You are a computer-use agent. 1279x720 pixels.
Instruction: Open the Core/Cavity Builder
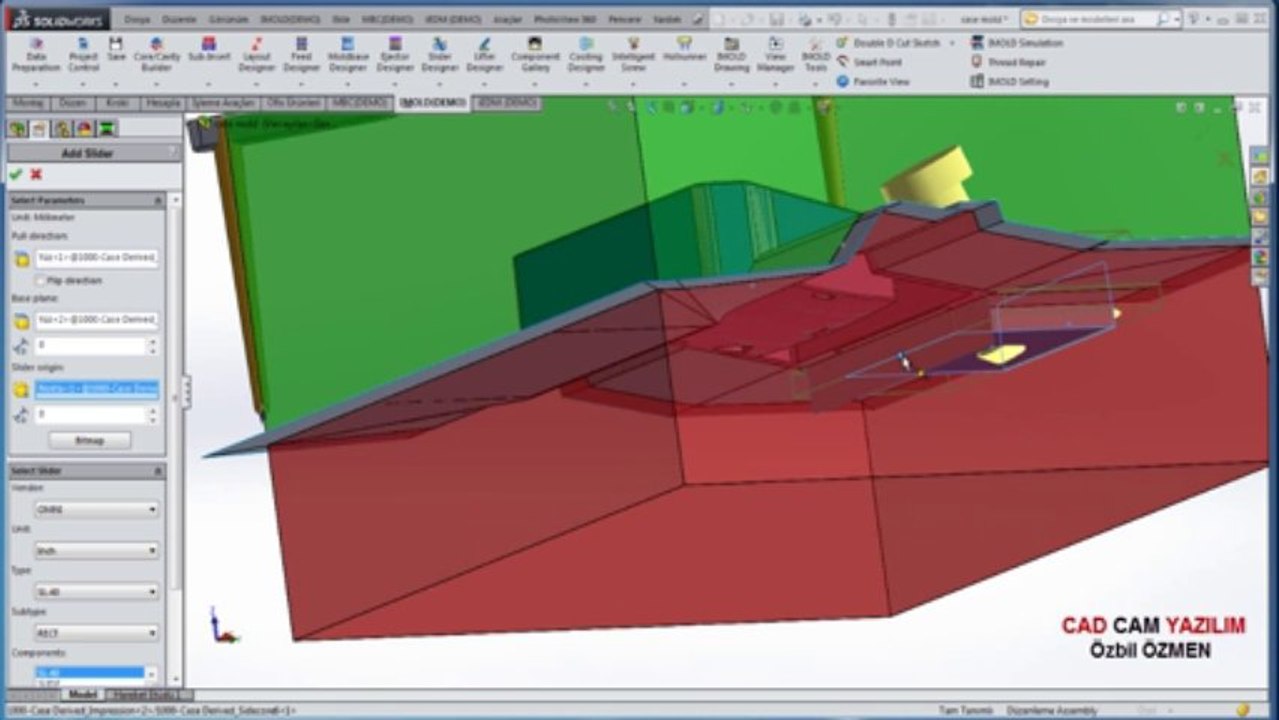point(157,55)
